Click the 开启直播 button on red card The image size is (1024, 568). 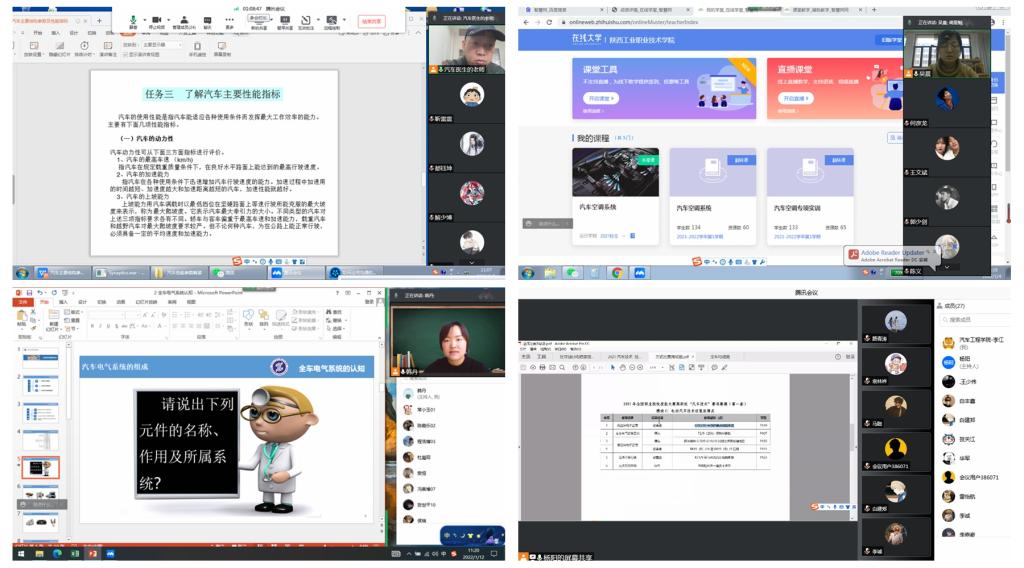[x=795, y=99]
